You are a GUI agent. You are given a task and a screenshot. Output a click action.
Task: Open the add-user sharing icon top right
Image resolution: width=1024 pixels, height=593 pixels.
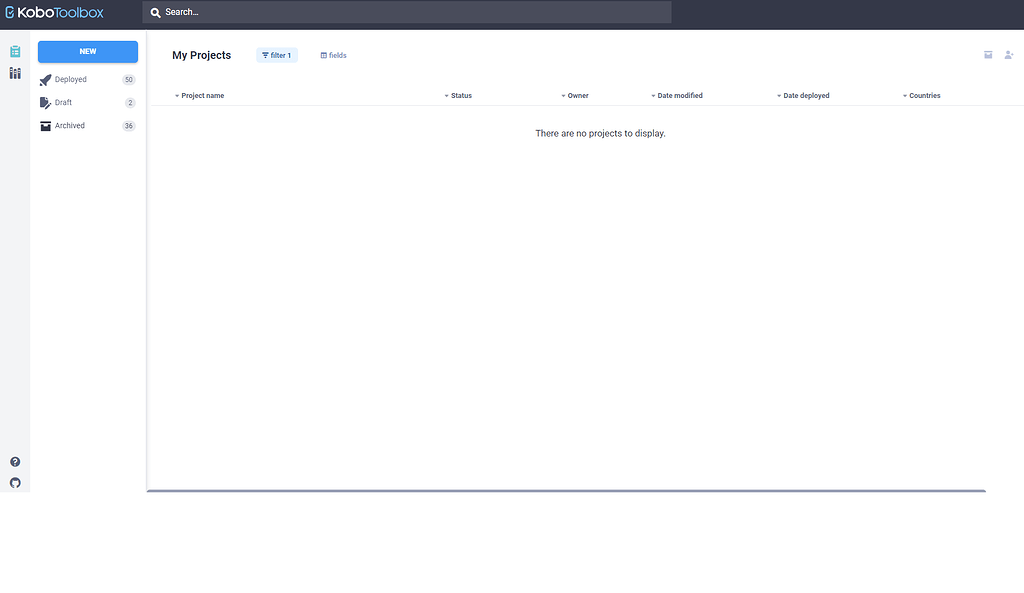1009,55
